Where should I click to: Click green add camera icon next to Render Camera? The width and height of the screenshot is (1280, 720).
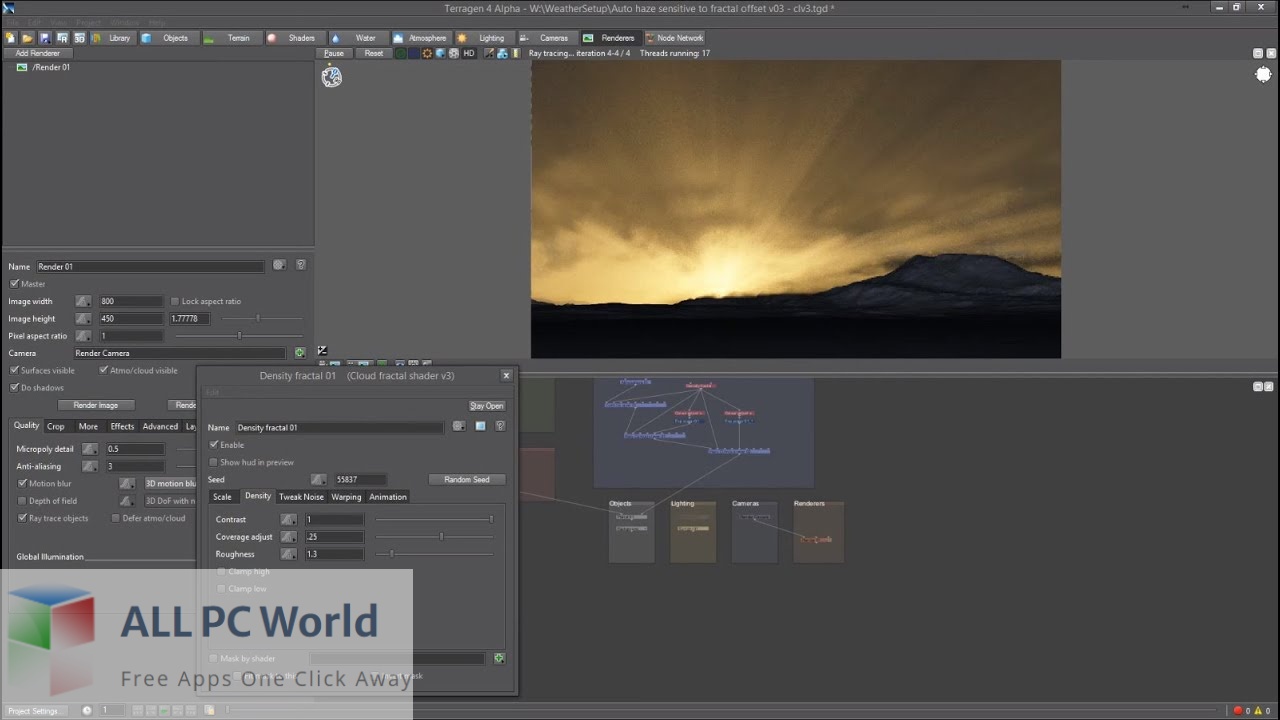299,353
